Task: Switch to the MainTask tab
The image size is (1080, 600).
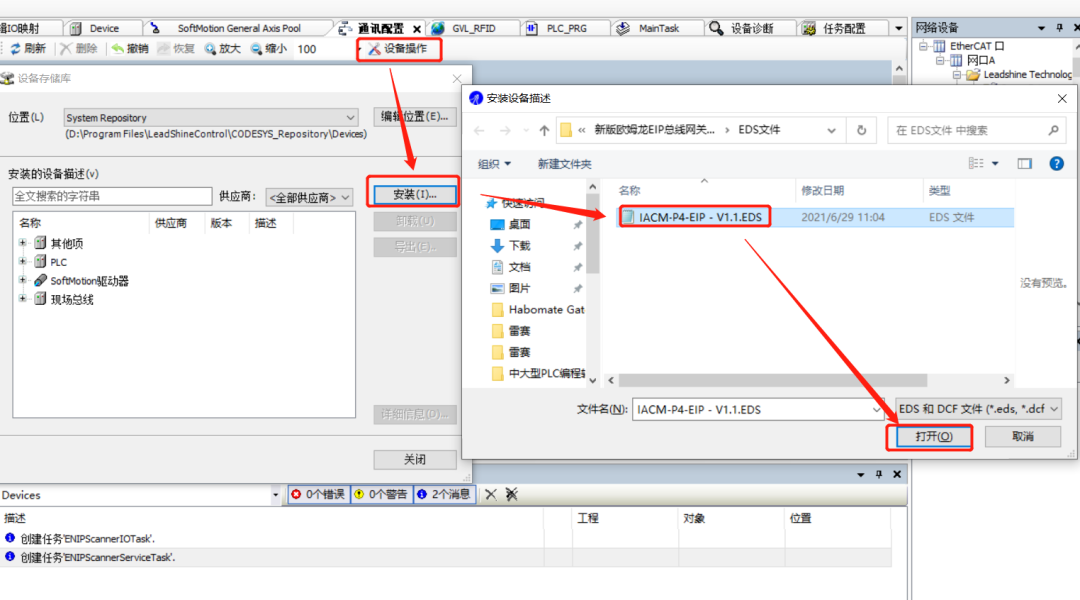Action: pyautogui.click(x=657, y=27)
